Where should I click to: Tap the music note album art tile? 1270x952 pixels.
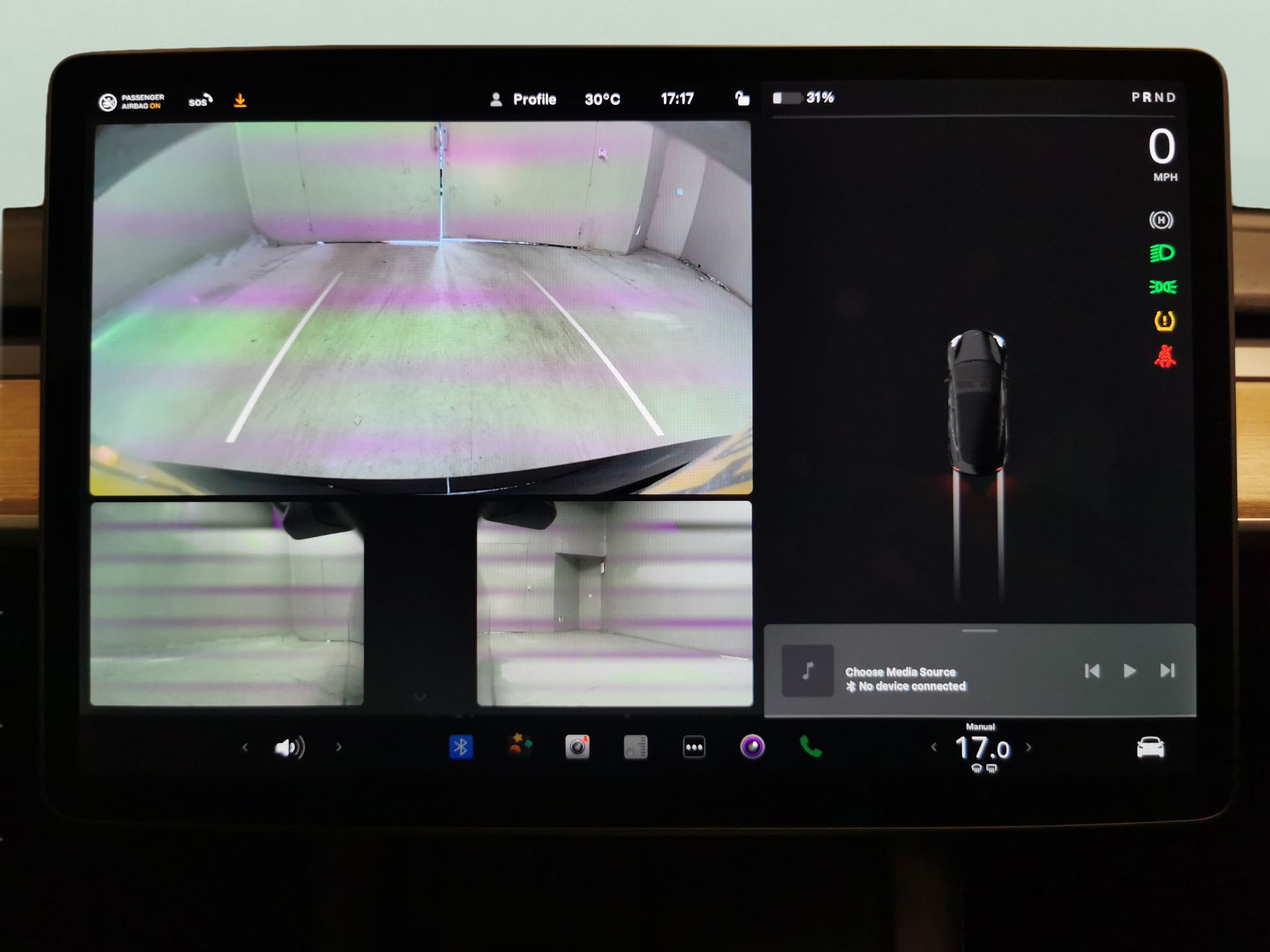(x=807, y=671)
